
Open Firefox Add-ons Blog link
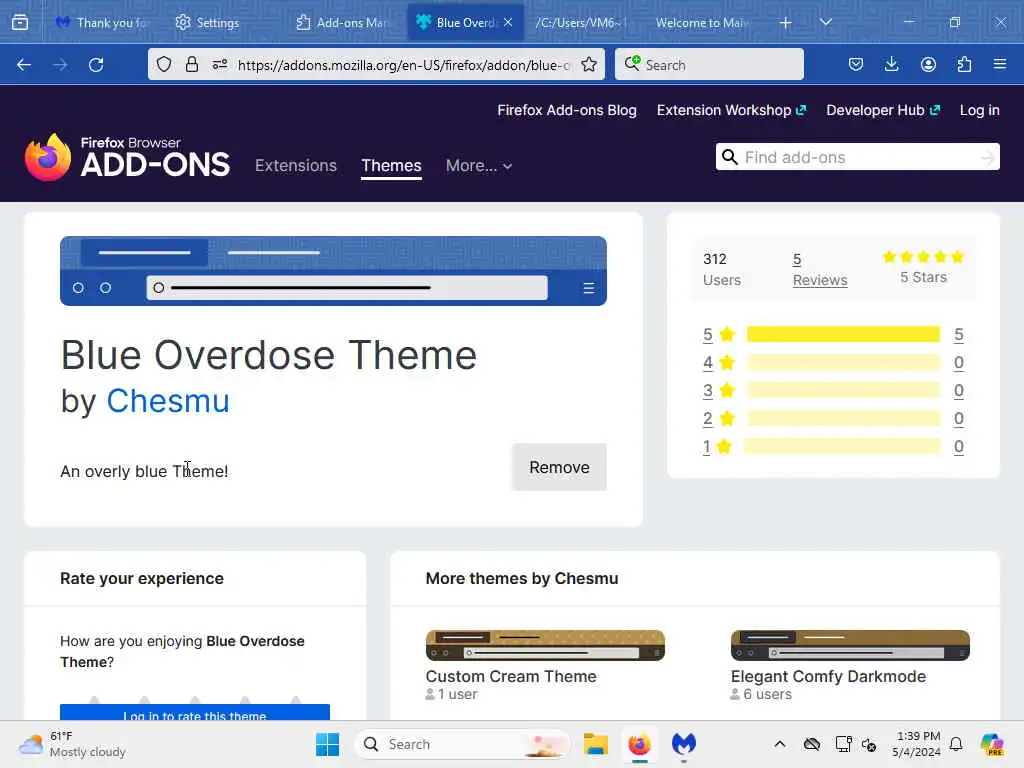point(567,110)
